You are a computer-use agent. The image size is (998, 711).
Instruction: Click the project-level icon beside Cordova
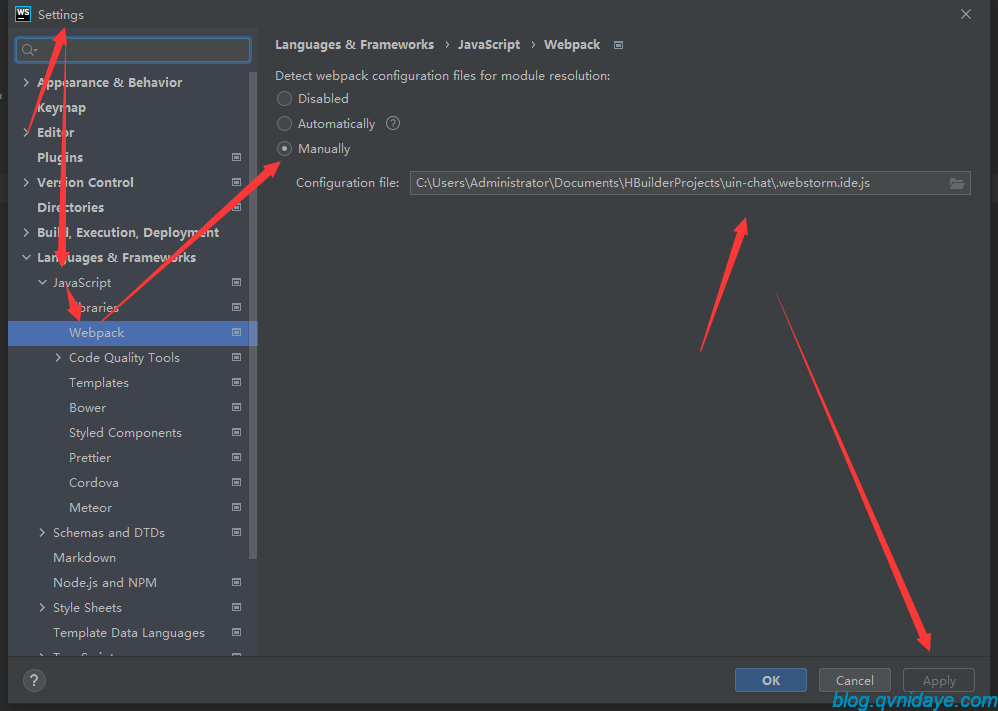236,482
